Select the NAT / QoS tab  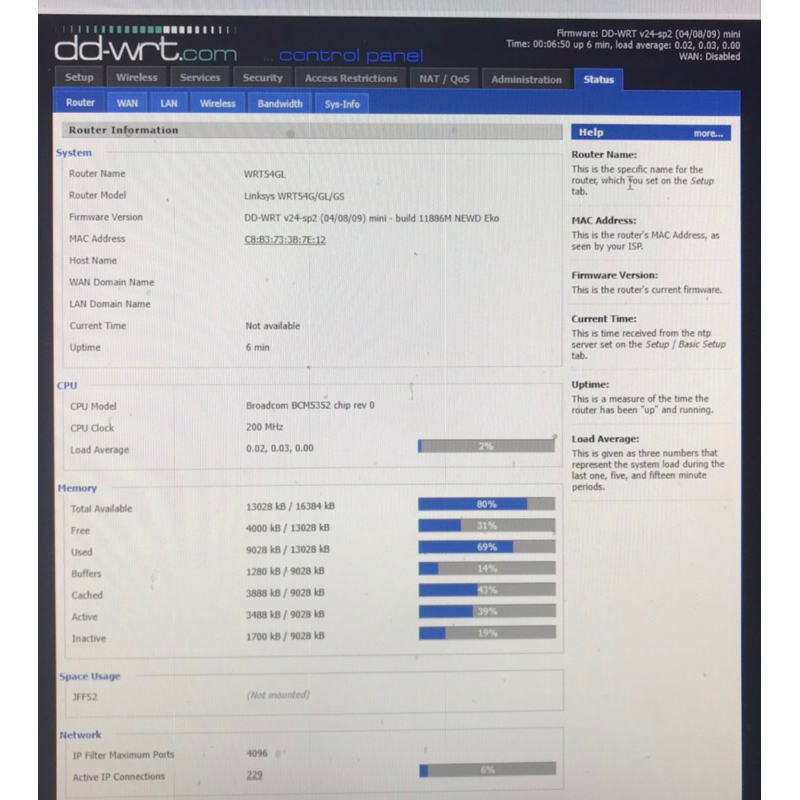click(x=443, y=79)
